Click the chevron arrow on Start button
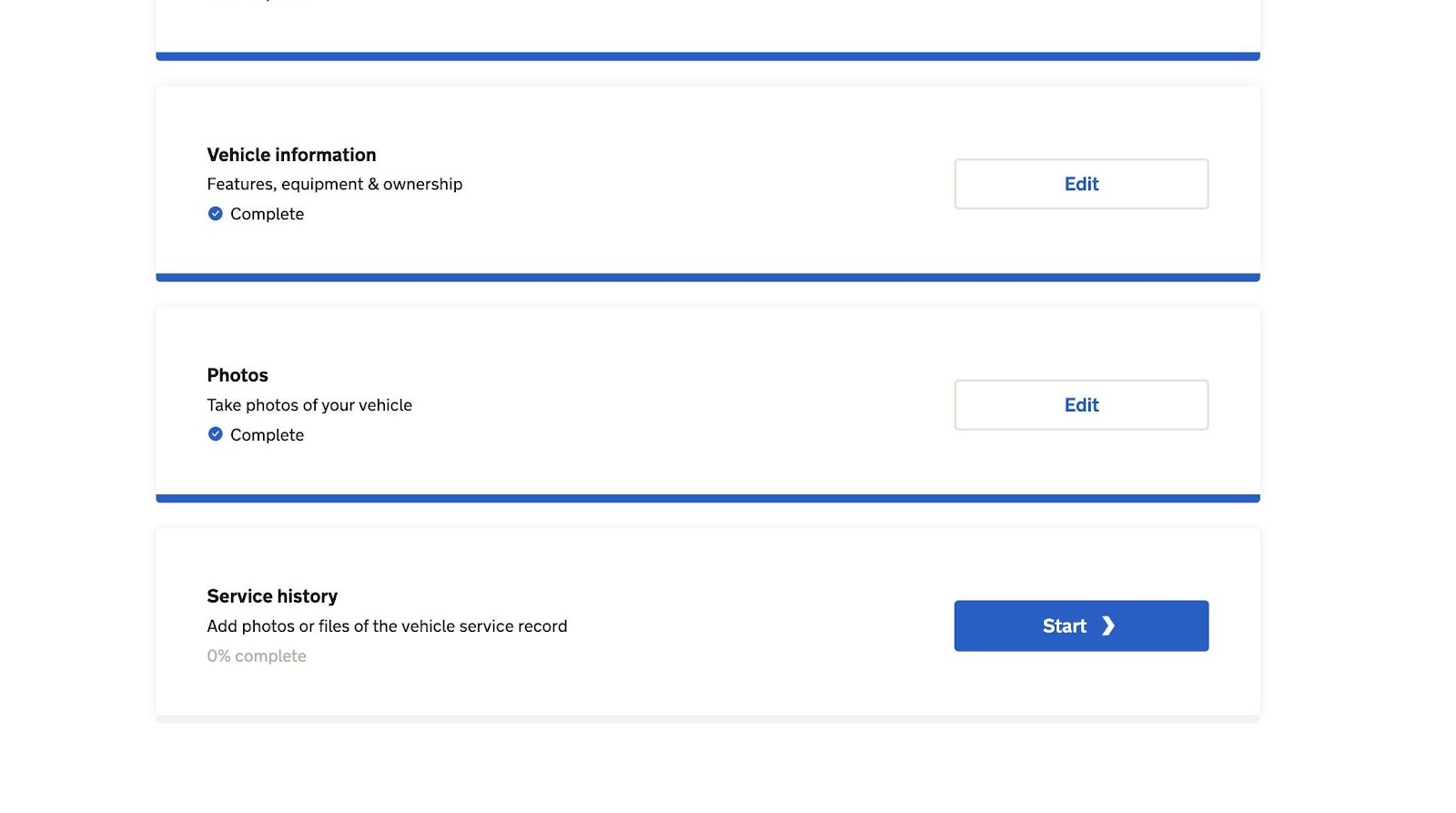Image resolution: width=1456 pixels, height=813 pixels. pyautogui.click(x=1107, y=625)
